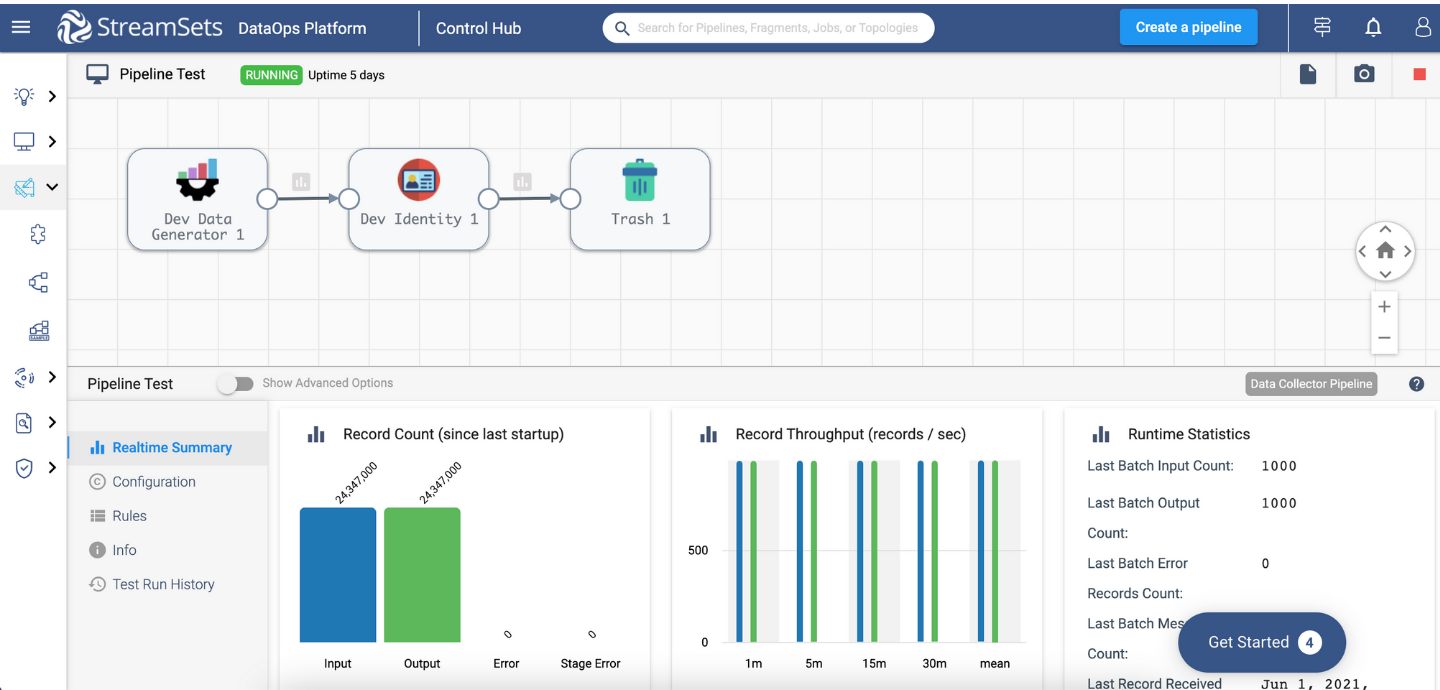The width and height of the screenshot is (1440, 690).
Task: Expand the lightbulb sidebar section
Action: click(33, 96)
